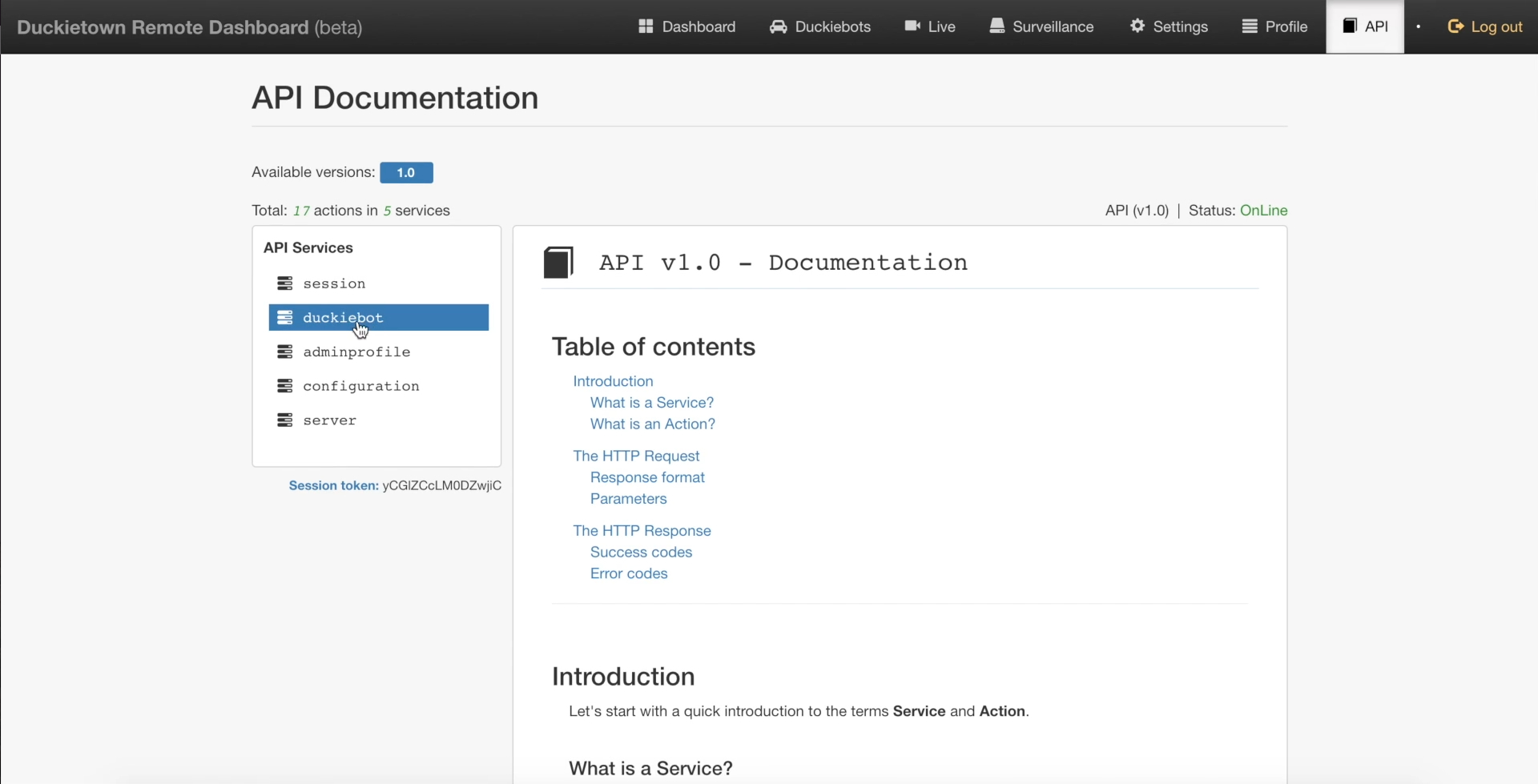Click the 'Table of contents' heading
The image size is (1538, 784).
coord(654,347)
